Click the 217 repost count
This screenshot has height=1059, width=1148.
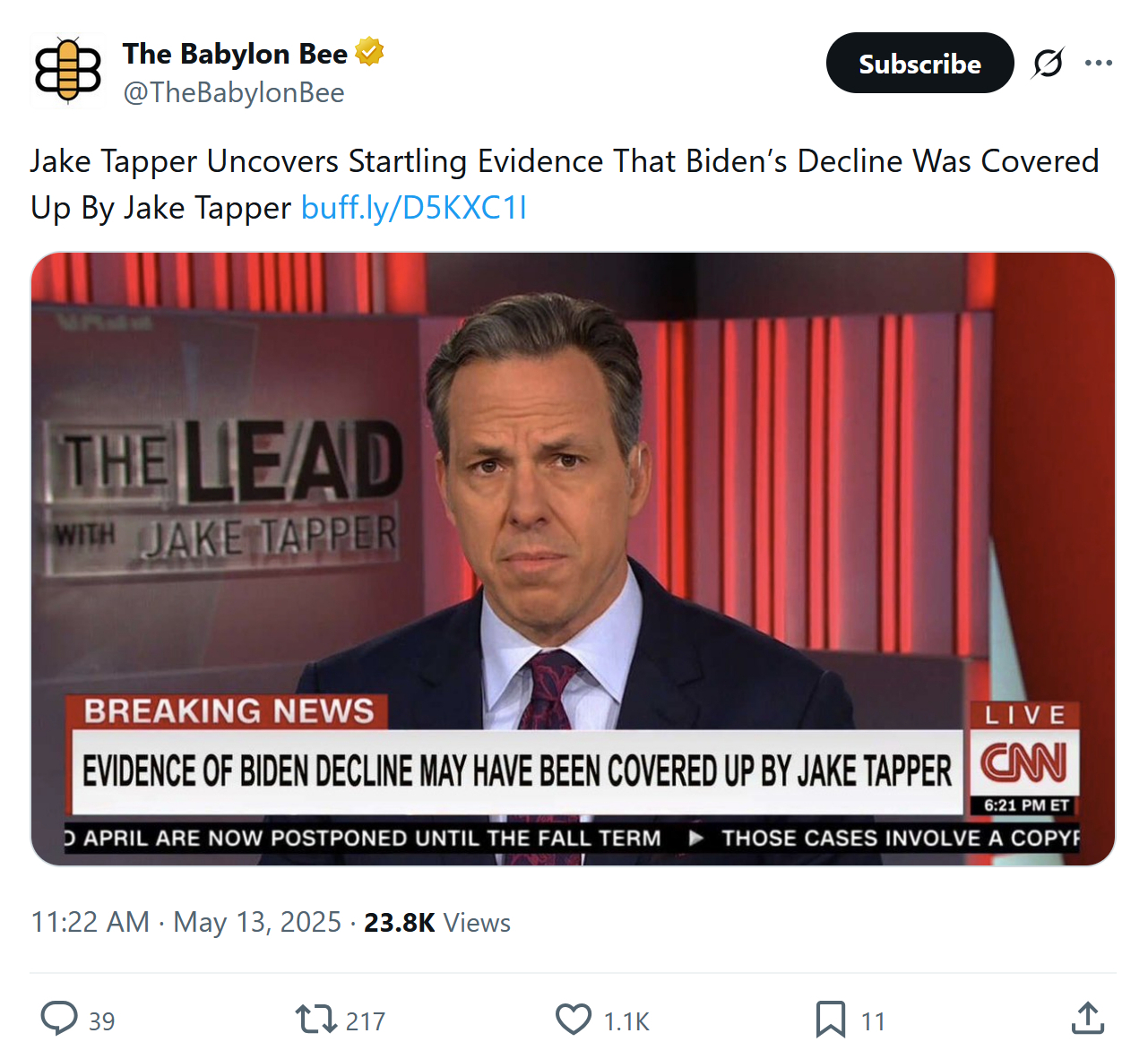[x=366, y=1021]
